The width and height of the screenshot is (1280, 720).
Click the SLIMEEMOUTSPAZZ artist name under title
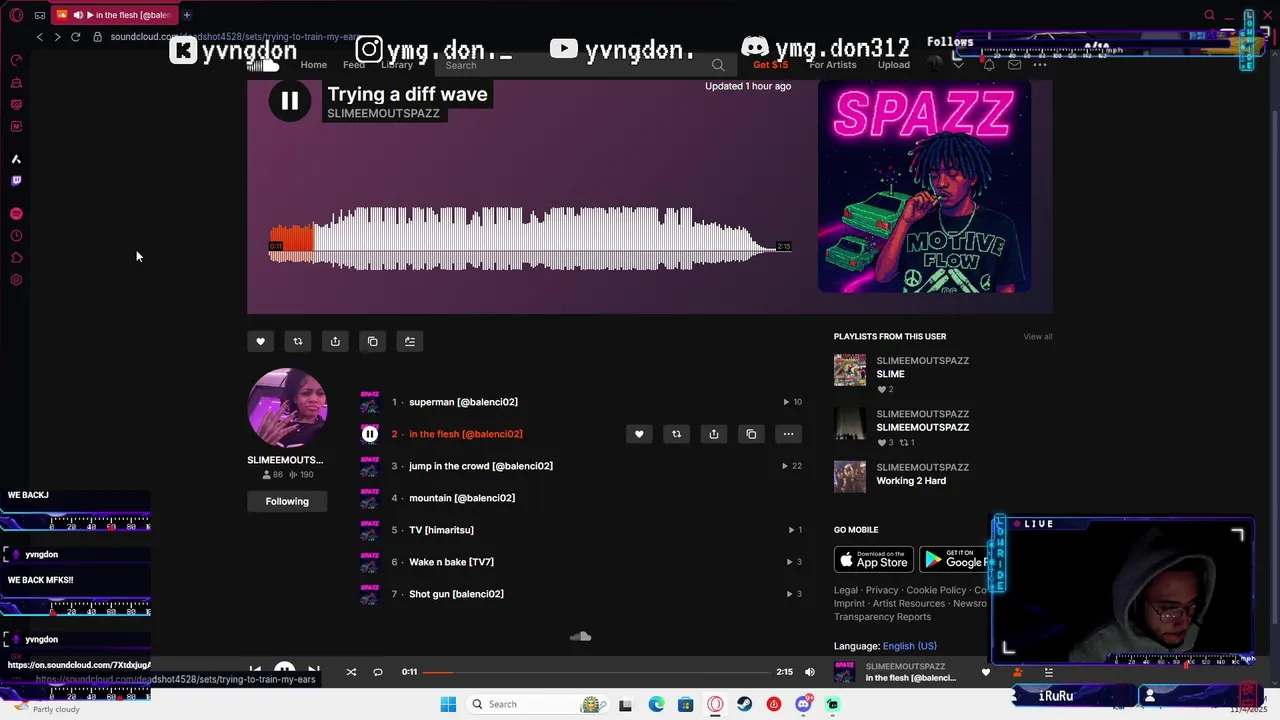pyautogui.click(x=383, y=114)
